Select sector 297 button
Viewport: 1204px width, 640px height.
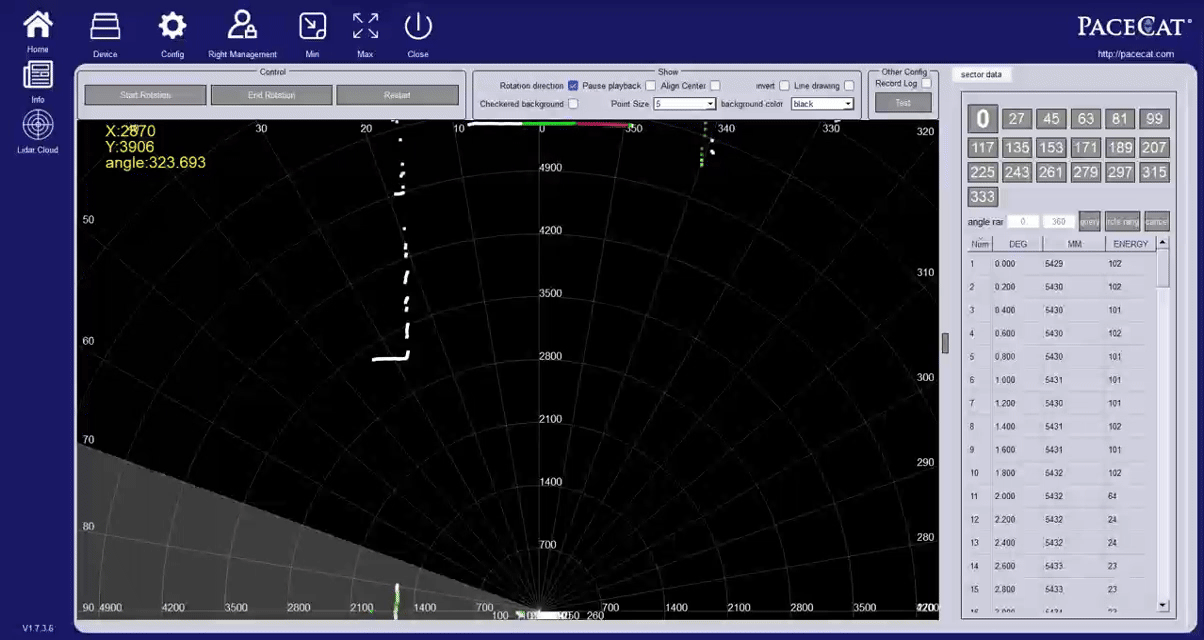[x=1120, y=172]
